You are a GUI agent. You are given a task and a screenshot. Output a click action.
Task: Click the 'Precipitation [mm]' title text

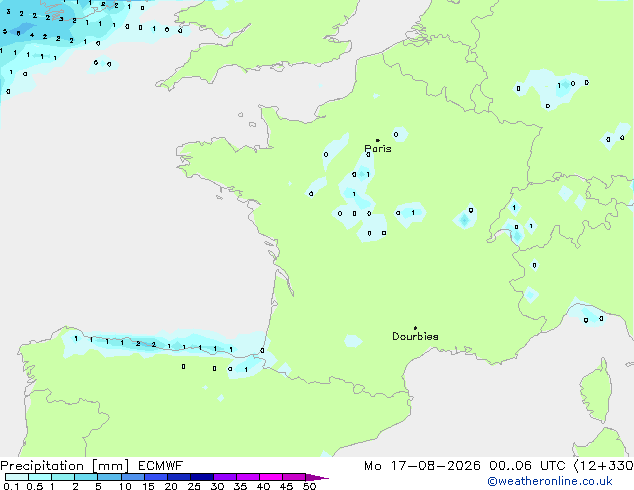65,466
